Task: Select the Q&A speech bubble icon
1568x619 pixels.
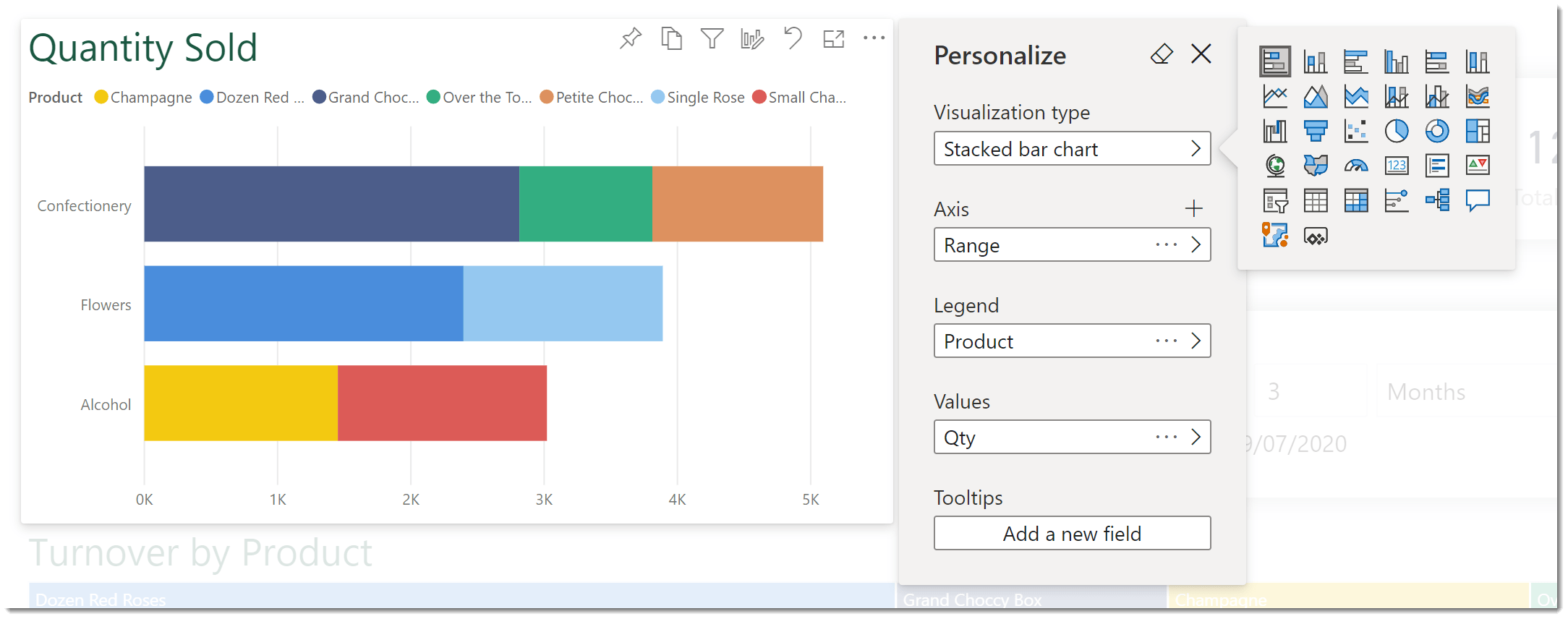Action: 1478,200
